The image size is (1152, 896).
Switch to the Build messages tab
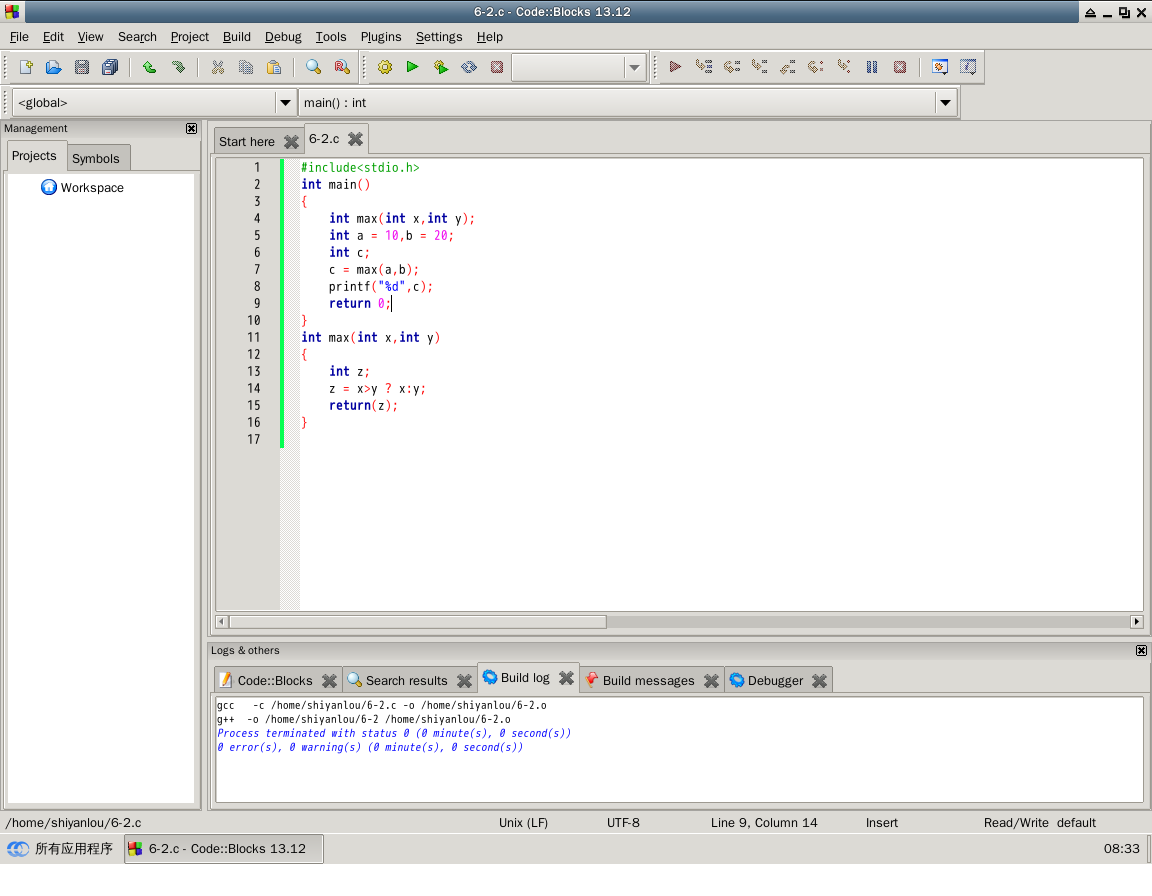pyautogui.click(x=647, y=681)
